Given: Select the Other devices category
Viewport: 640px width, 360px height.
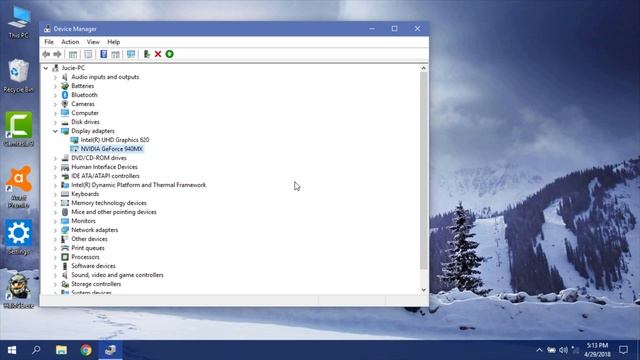Looking at the screenshot, I should (x=89, y=239).
